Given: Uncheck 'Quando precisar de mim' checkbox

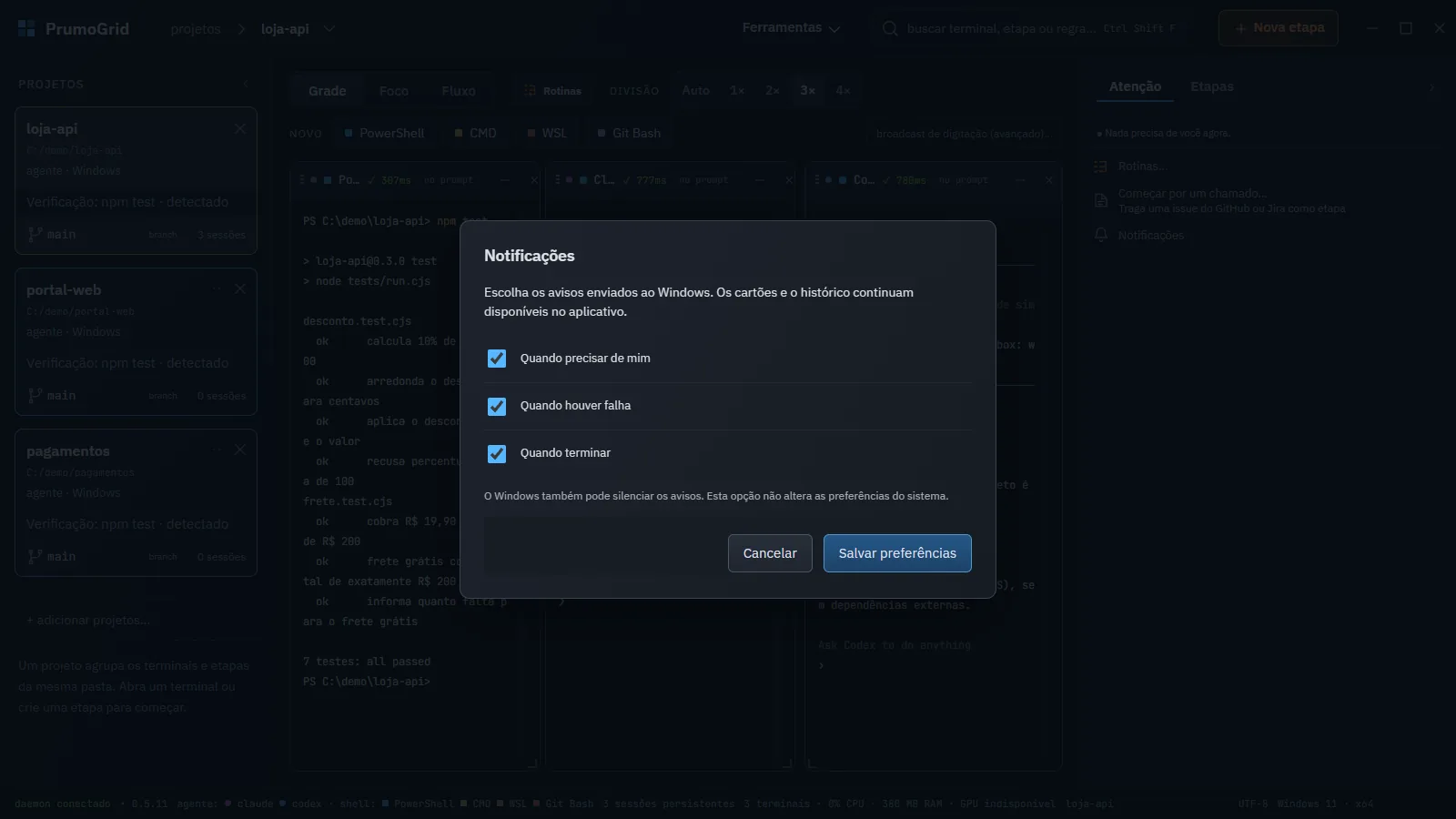Looking at the screenshot, I should point(497,359).
